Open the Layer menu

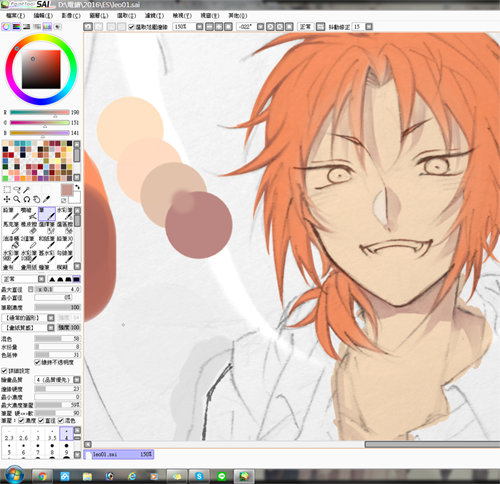99,16
